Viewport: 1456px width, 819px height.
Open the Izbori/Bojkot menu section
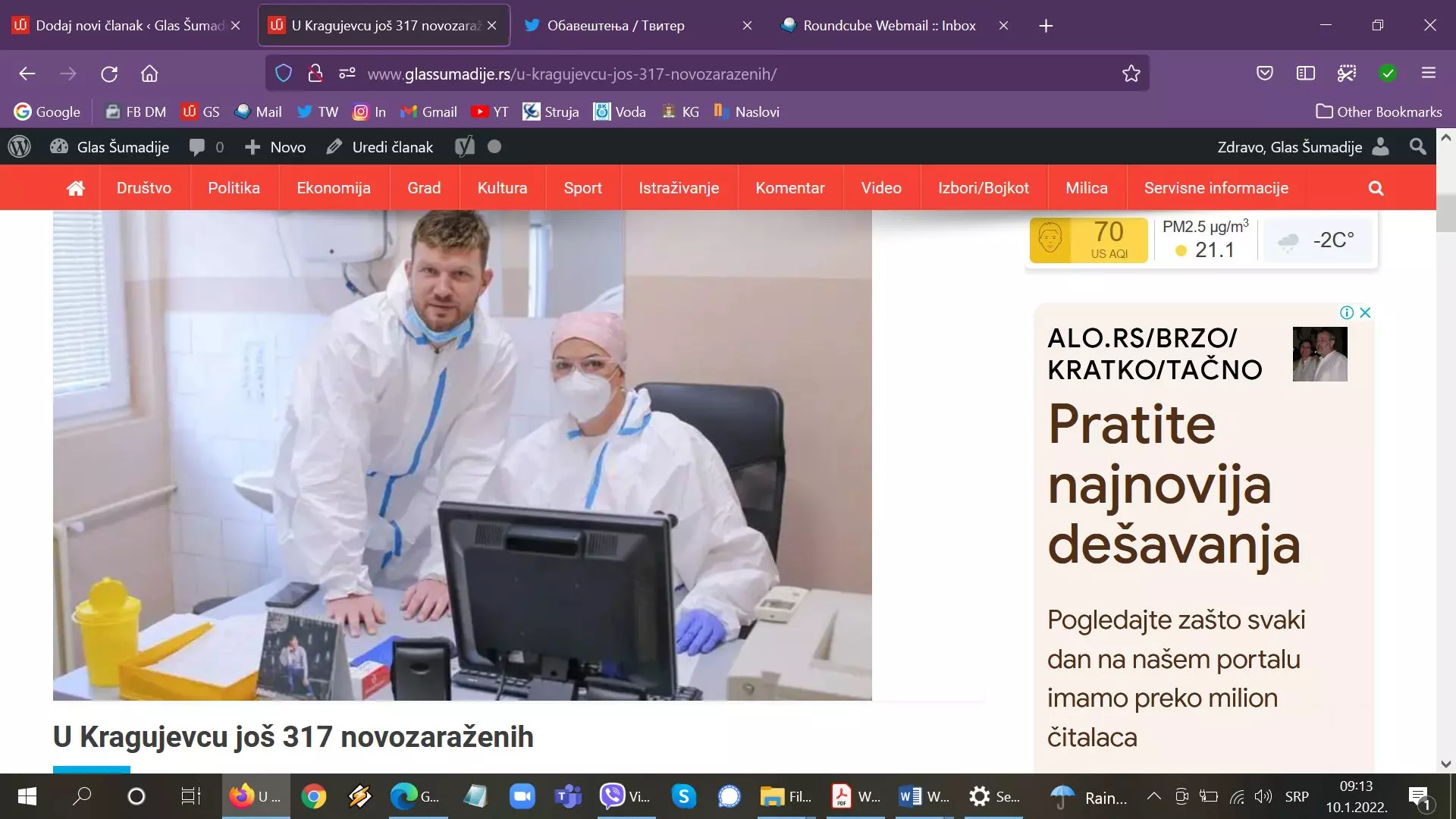click(983, 188)
